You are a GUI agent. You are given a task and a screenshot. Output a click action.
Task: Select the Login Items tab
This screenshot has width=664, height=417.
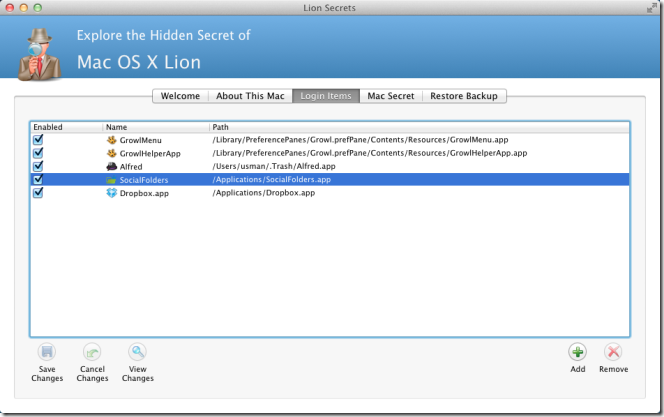click(326, 96)
